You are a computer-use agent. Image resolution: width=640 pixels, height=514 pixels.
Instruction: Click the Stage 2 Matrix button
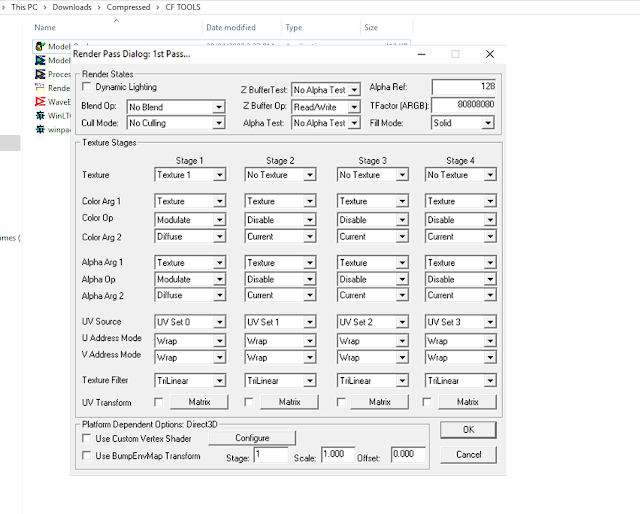289,402
